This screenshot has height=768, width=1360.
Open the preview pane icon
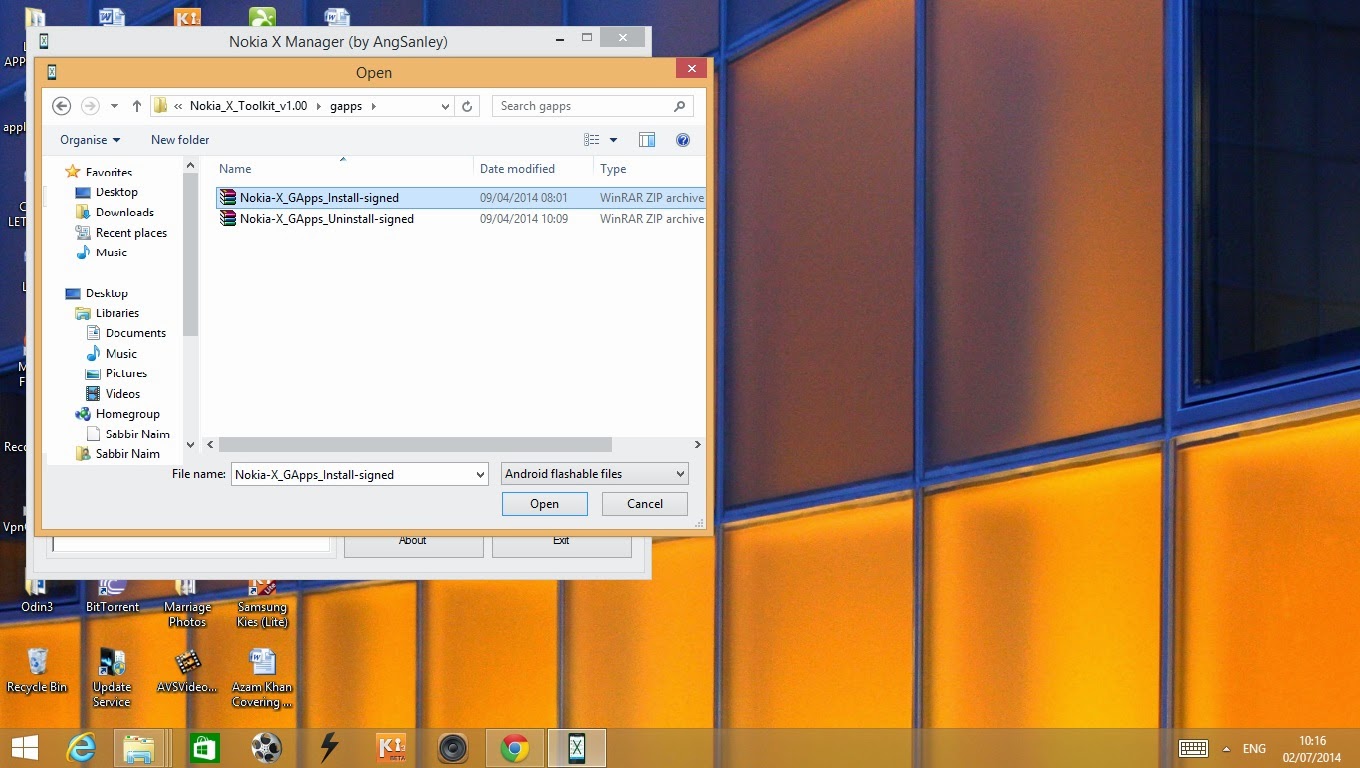[647, 140]
